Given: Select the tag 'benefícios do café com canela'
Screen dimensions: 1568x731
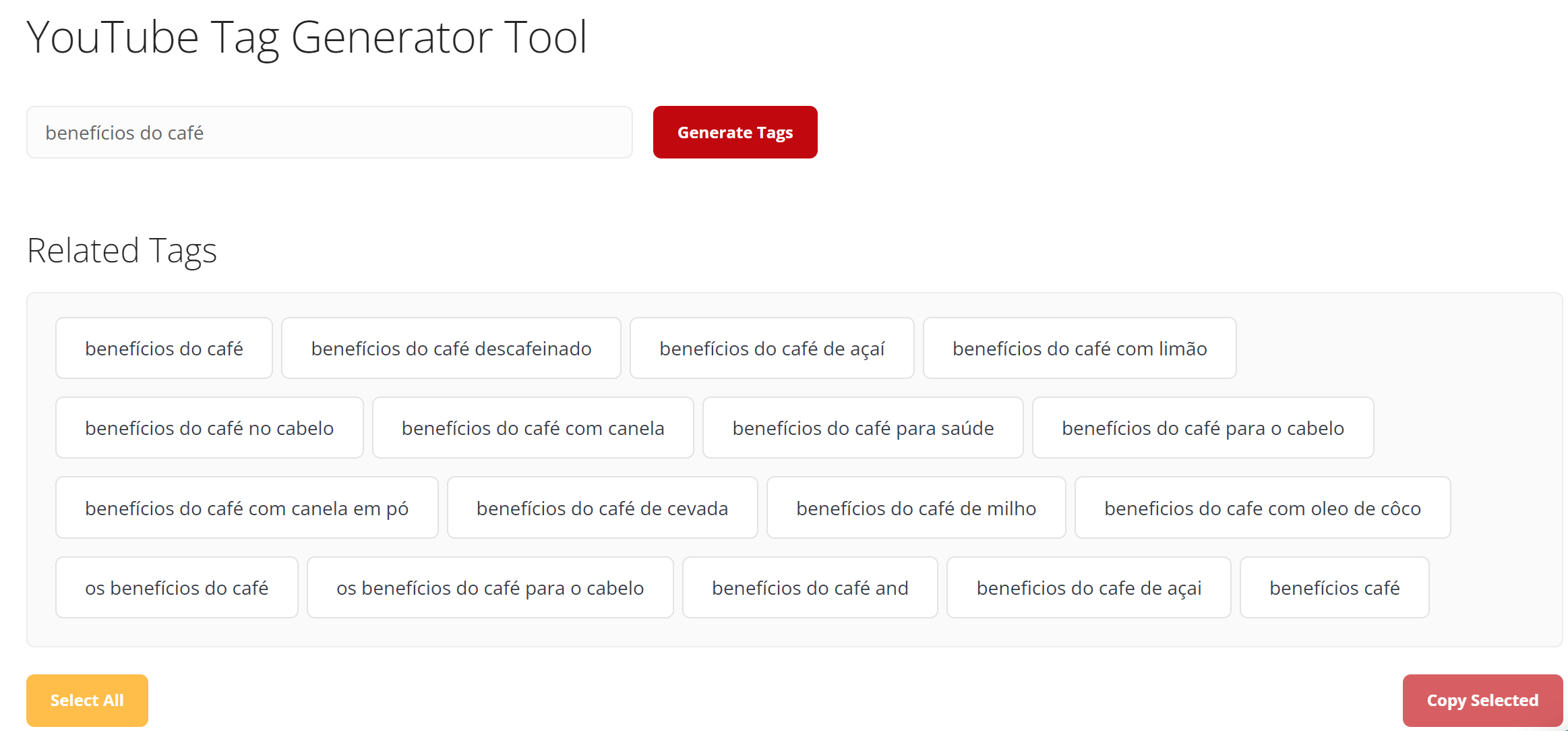Looking at the screenshot, I should 533,428.
